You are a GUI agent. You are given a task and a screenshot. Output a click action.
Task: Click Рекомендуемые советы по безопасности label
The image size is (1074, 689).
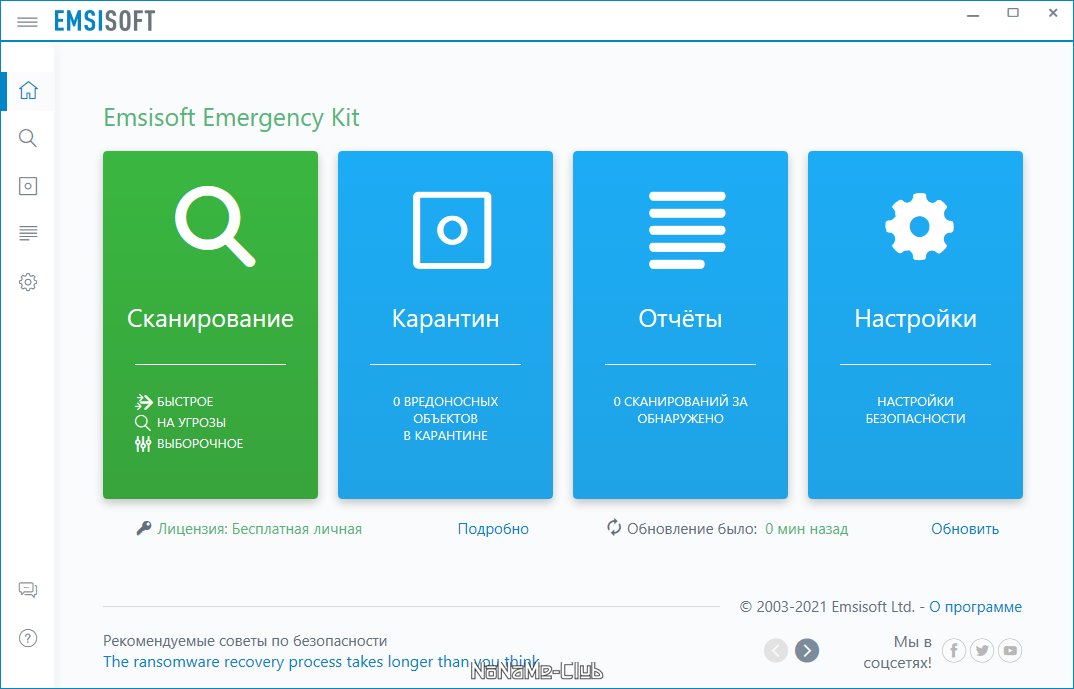(245, 641)
